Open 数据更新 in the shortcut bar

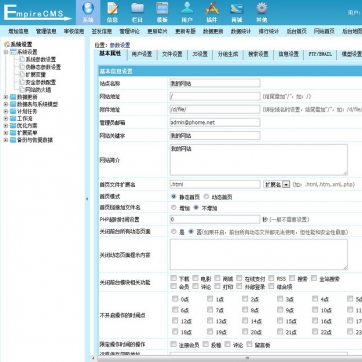pyautogui.click(x=213, y=32)
